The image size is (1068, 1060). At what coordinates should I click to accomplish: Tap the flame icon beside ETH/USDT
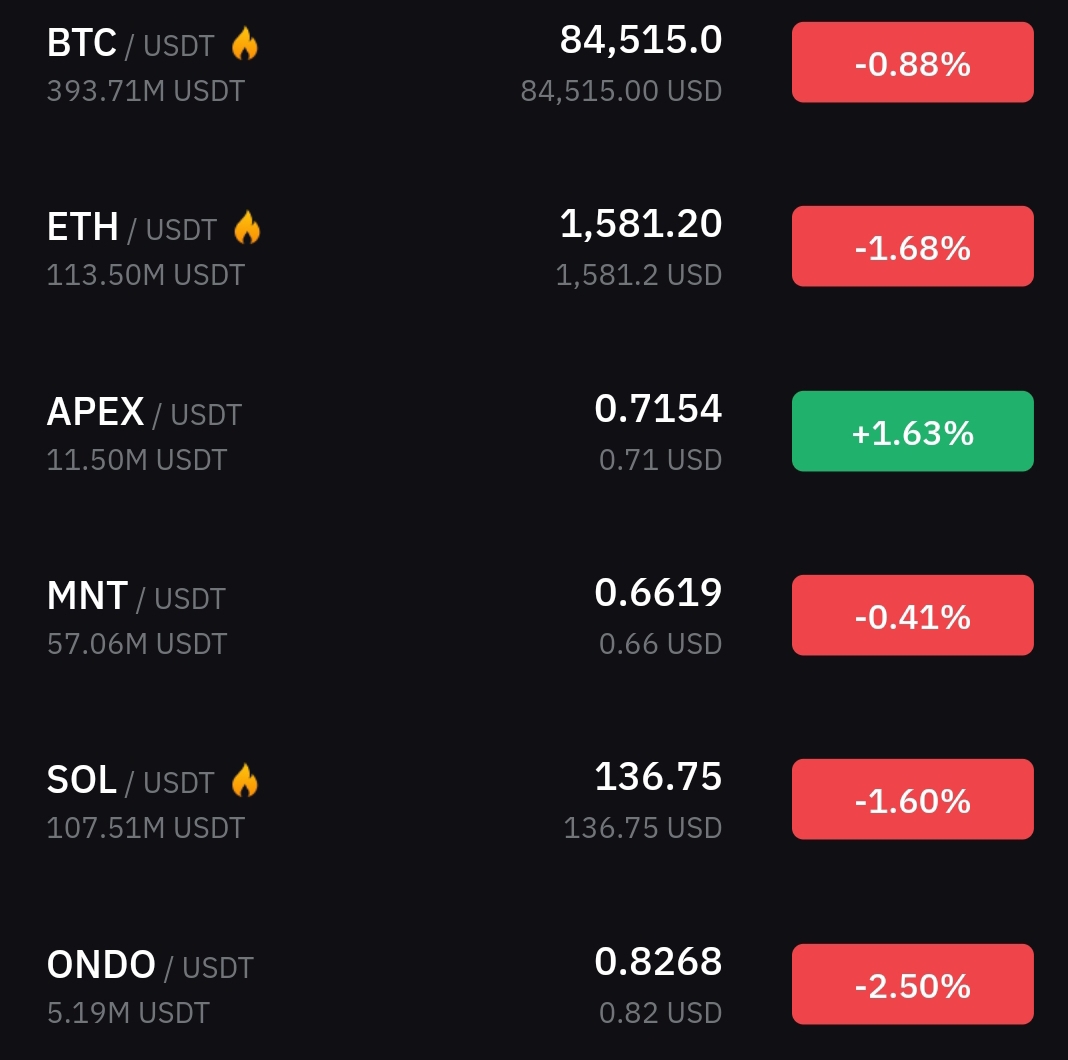tap(247, 228)
